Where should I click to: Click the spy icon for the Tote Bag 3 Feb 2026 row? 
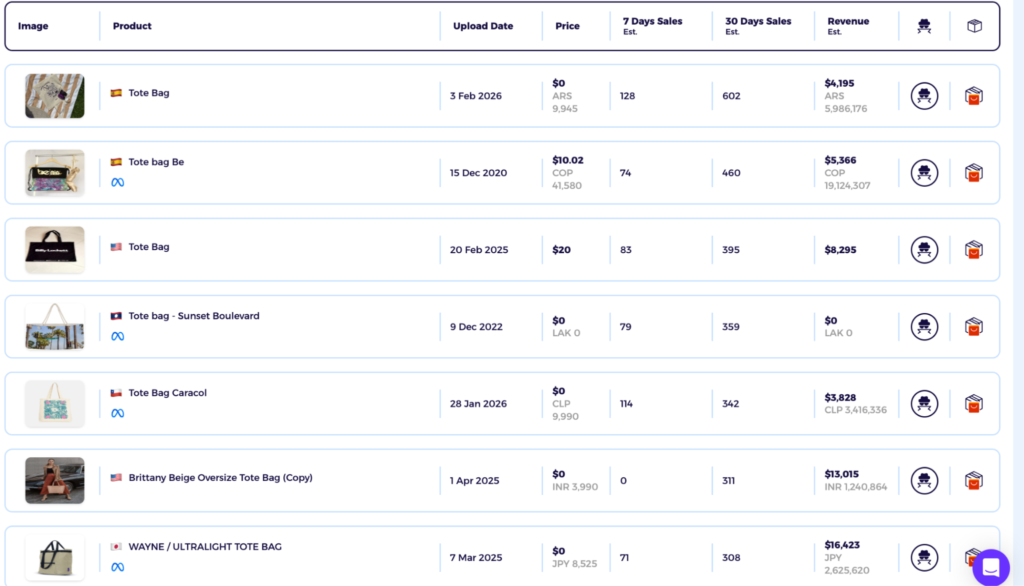(x=924, y=96)
